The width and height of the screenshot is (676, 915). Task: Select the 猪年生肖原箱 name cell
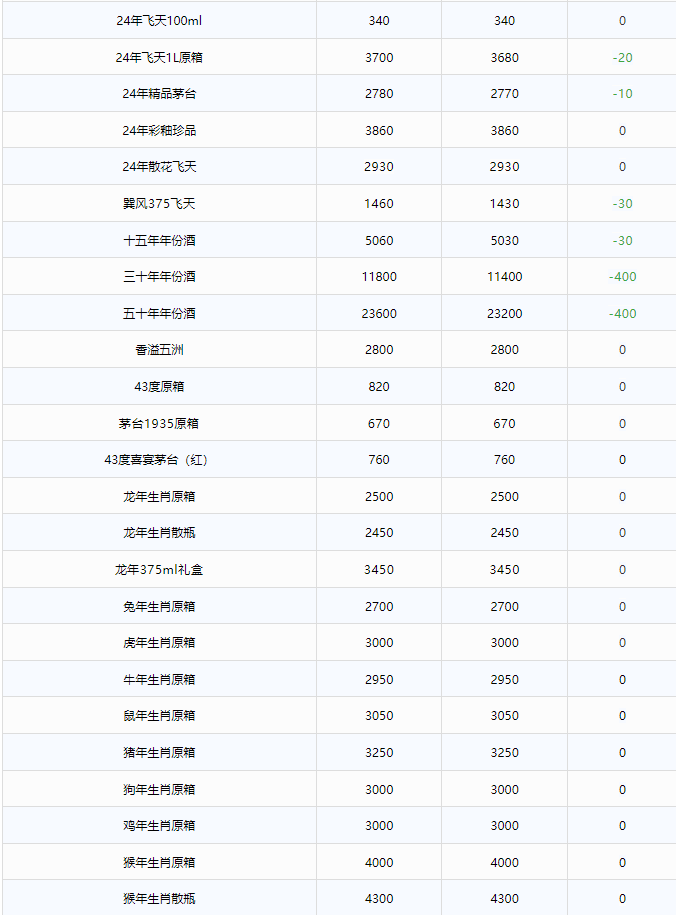pos(159,752)
